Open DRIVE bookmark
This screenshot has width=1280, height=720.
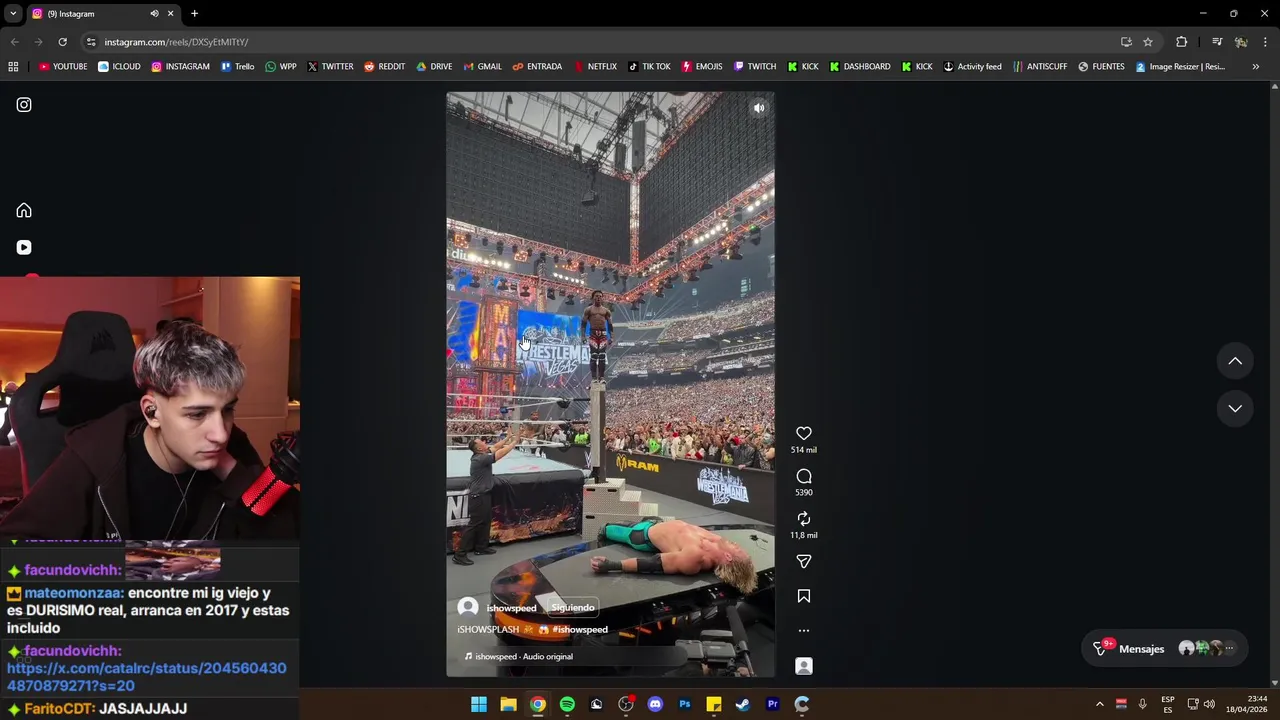coord(435,67)
